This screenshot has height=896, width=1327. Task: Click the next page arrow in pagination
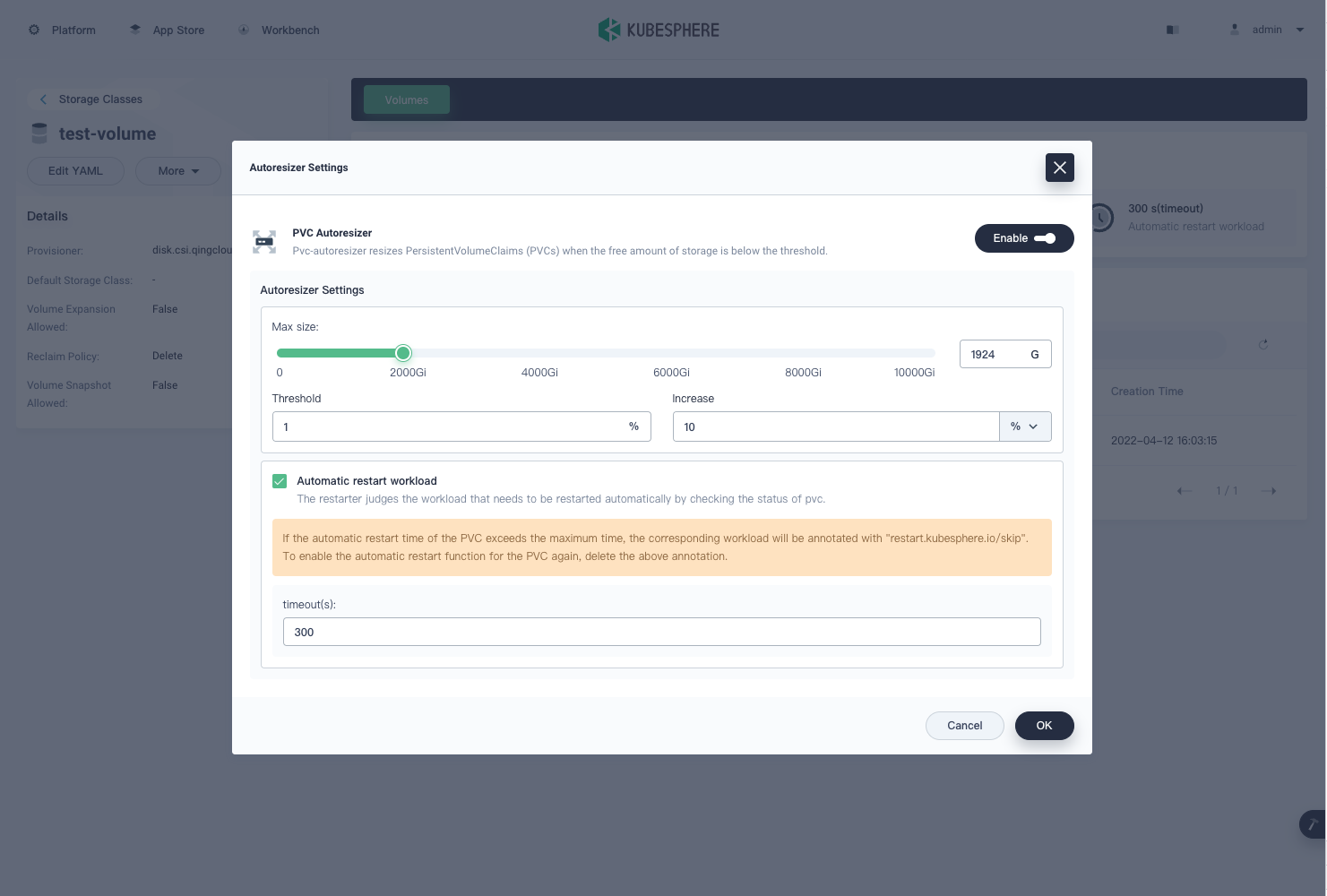[1268, 491]
